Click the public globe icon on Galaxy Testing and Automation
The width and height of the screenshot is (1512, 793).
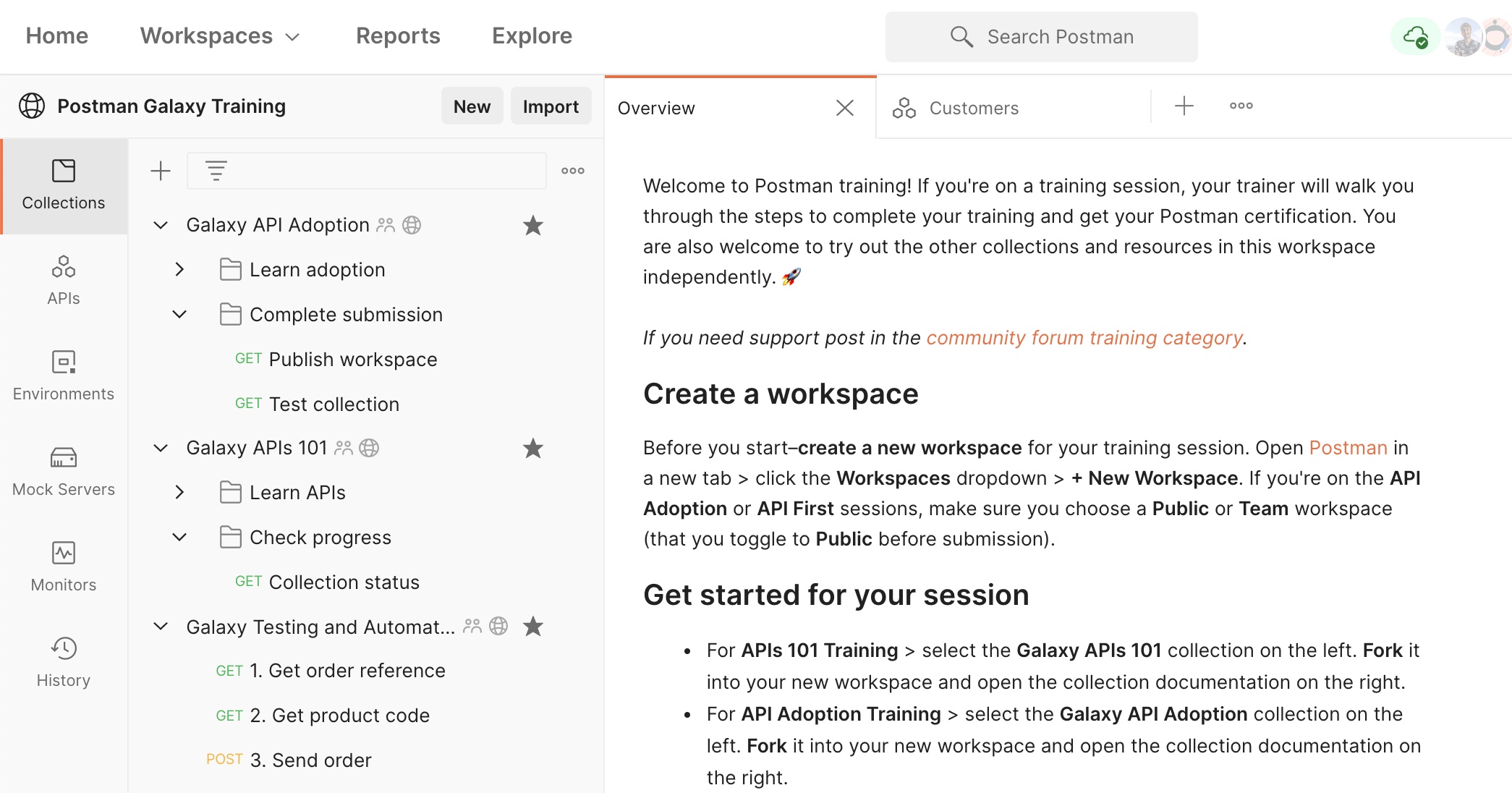pyautogui.click(x=498, y=626)
